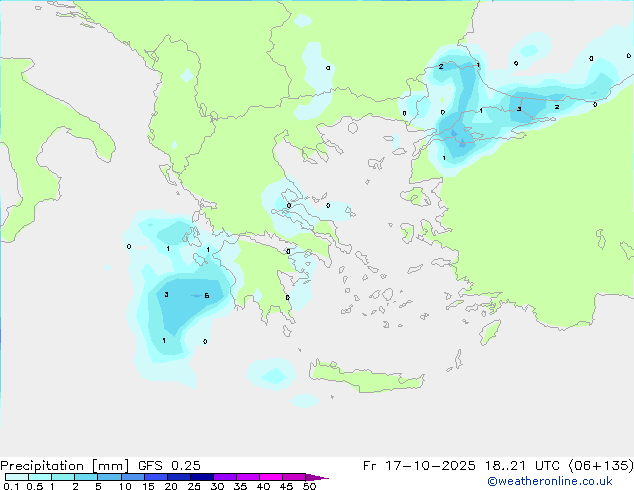Click the '18..21 UTC' time range text
The image size is (634, 490).
[x=522, y=466]
